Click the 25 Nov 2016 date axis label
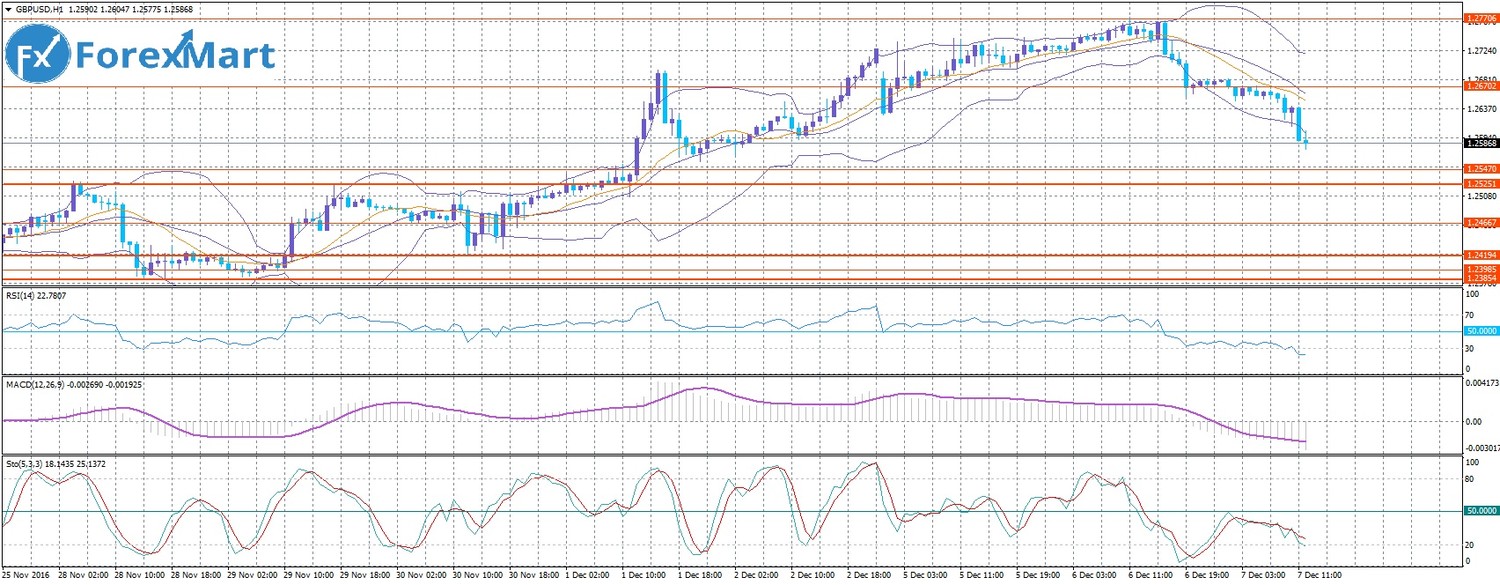Image resolution: width=1500 pixels, height=585 pixels. [27, 578]
